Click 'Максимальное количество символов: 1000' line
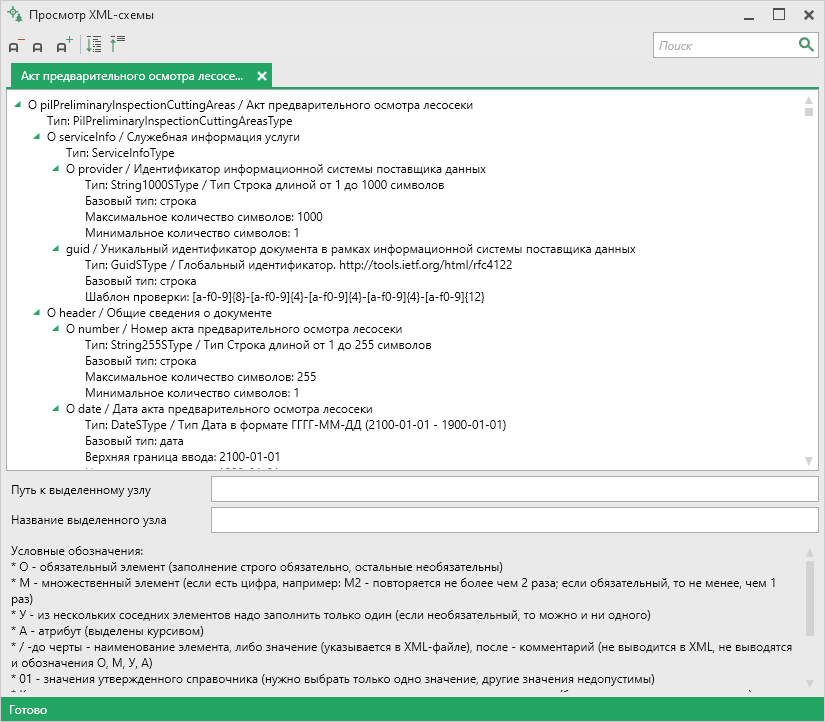 tap(204, 217)
